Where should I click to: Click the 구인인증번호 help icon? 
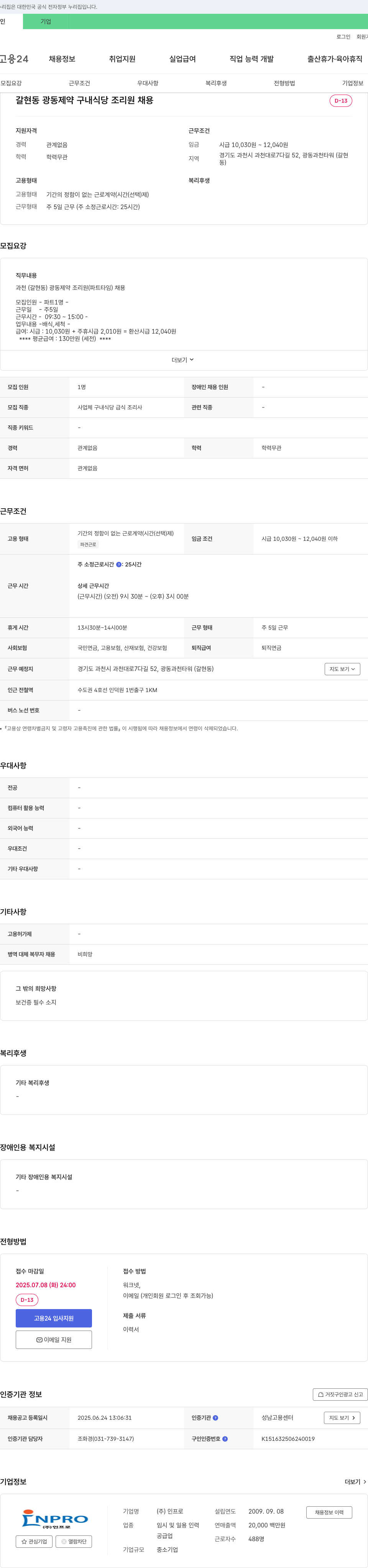point(225,1439)
